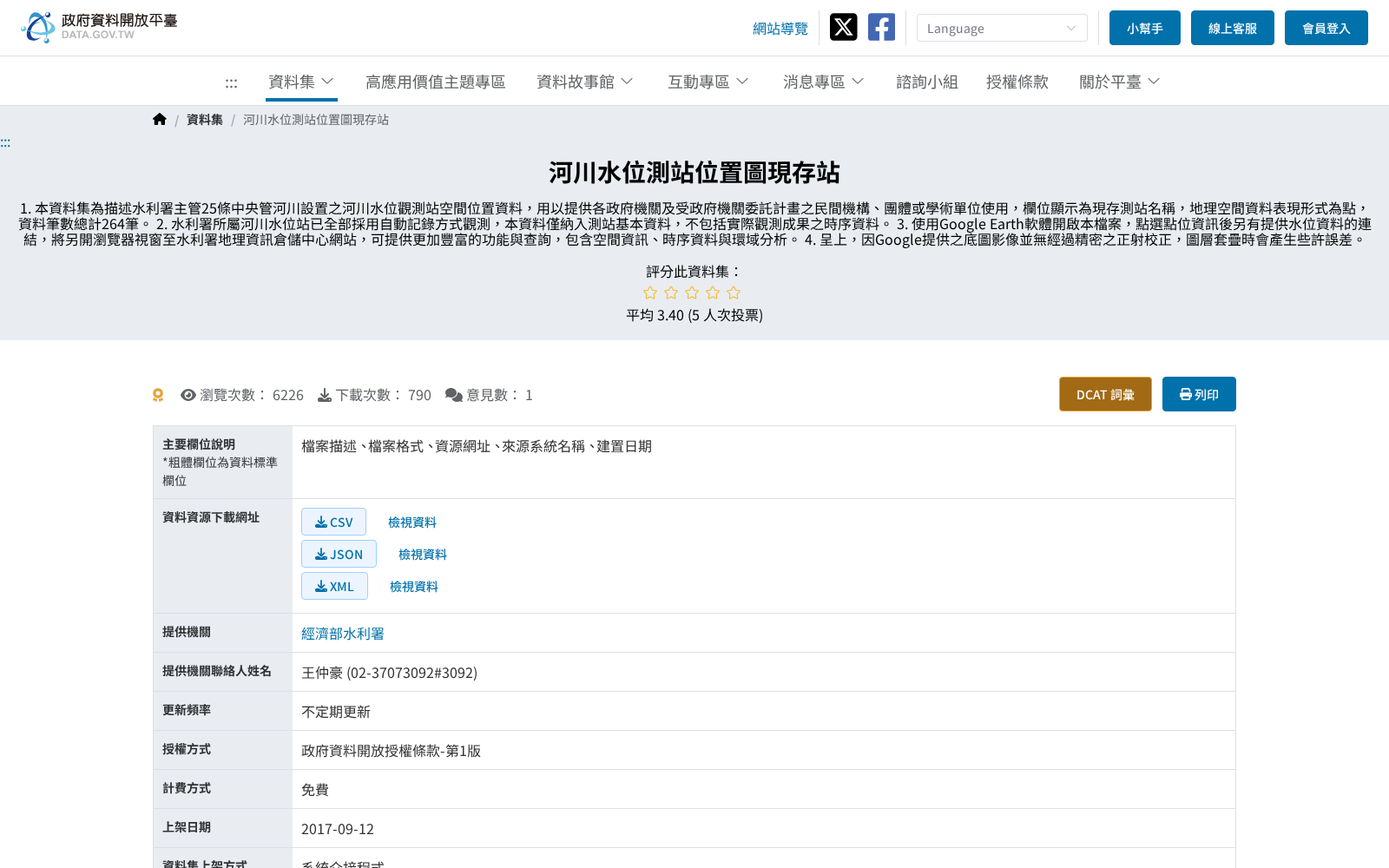The image size is (1389, 868).
Task: Click the 網站導覽 link
Action: click(780, 29)
